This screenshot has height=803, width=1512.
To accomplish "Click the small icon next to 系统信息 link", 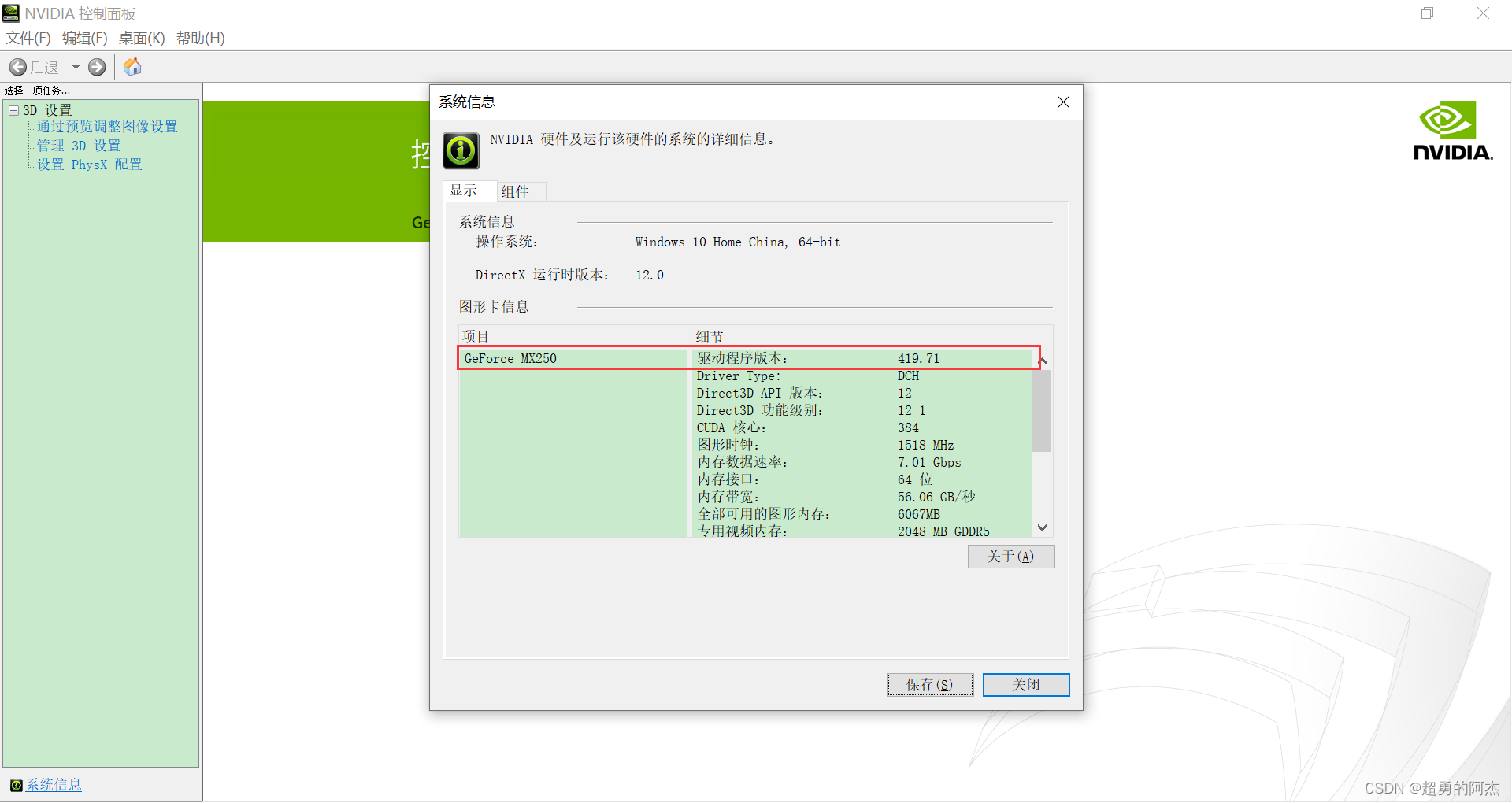I will (16, 786).
